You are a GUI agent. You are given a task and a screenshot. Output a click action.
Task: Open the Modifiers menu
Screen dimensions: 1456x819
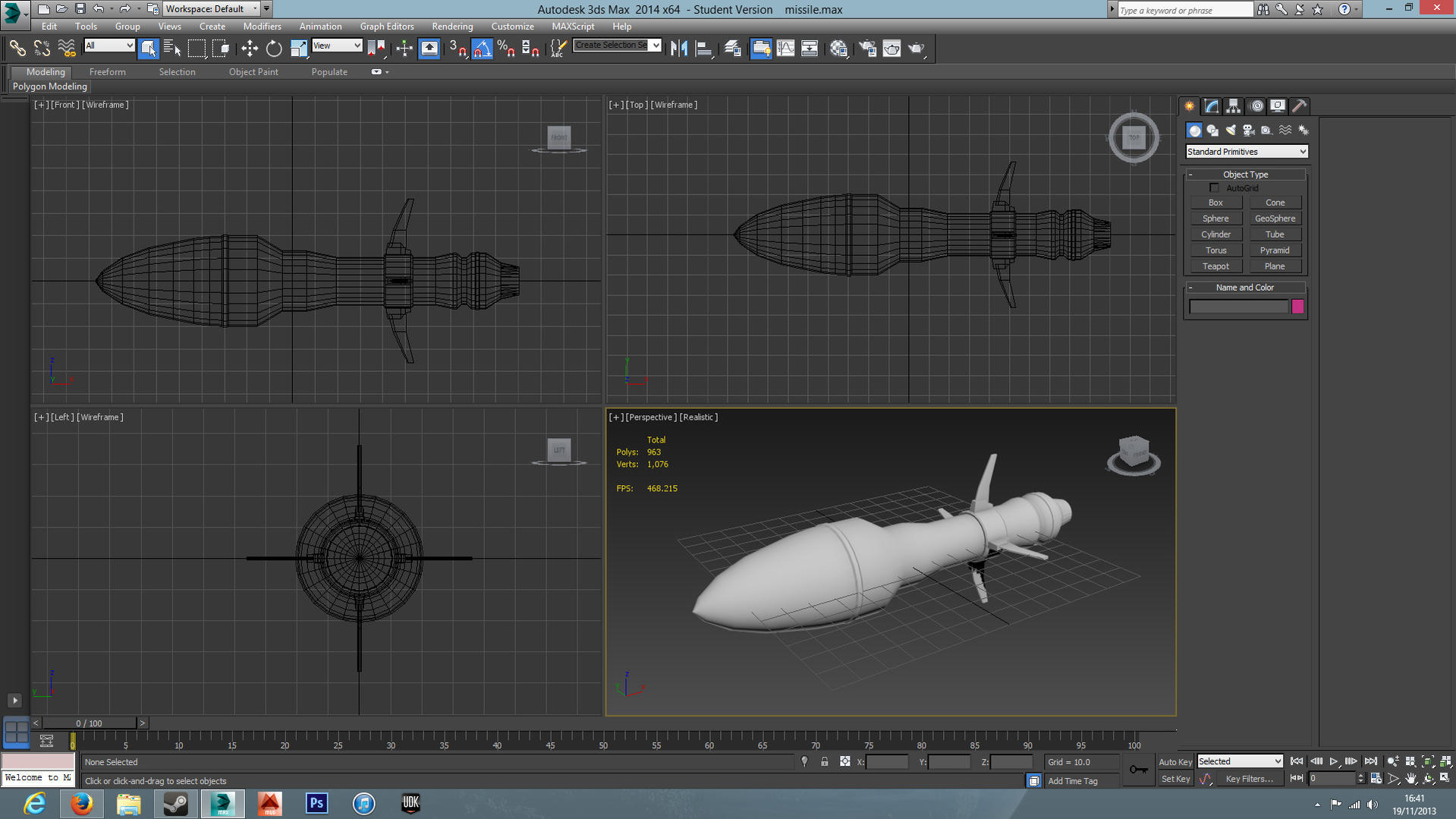click(x=262, y=27)
